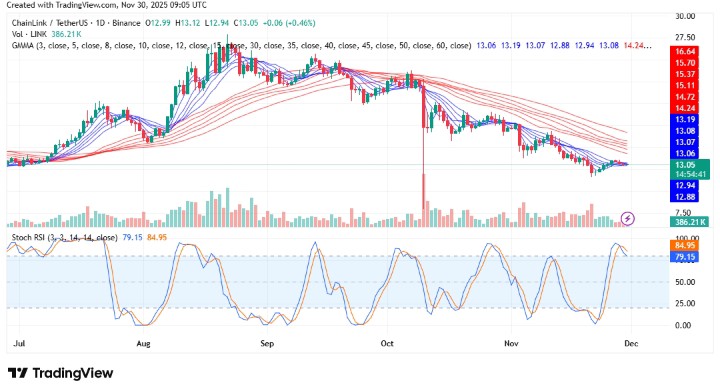Select the Stoch RSI indicator legend name

[64, 237]
